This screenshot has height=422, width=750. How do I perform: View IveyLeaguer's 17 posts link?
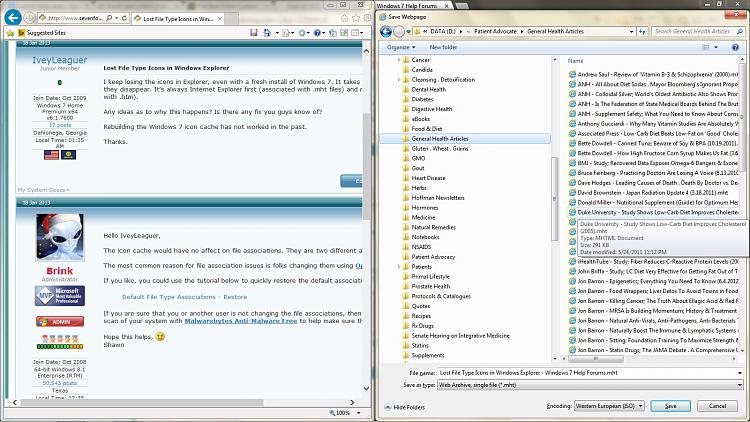tap(60, 125)
